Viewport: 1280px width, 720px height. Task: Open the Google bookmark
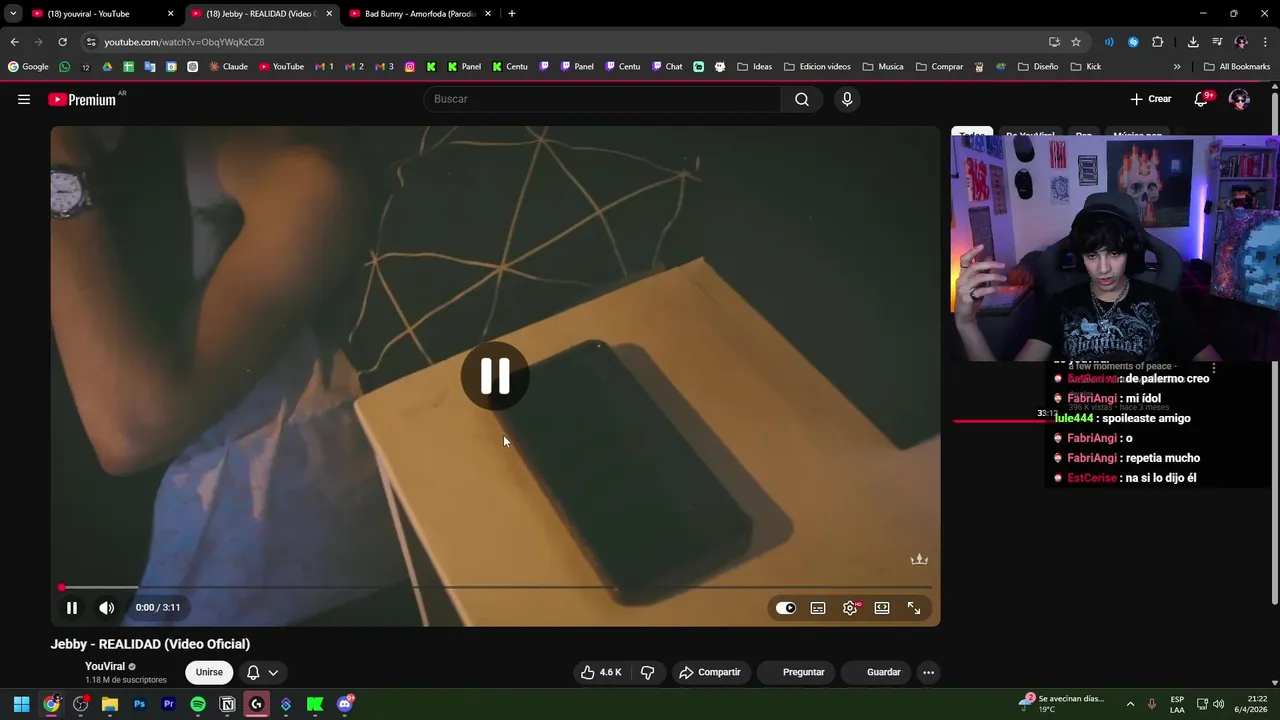point(28,67)
